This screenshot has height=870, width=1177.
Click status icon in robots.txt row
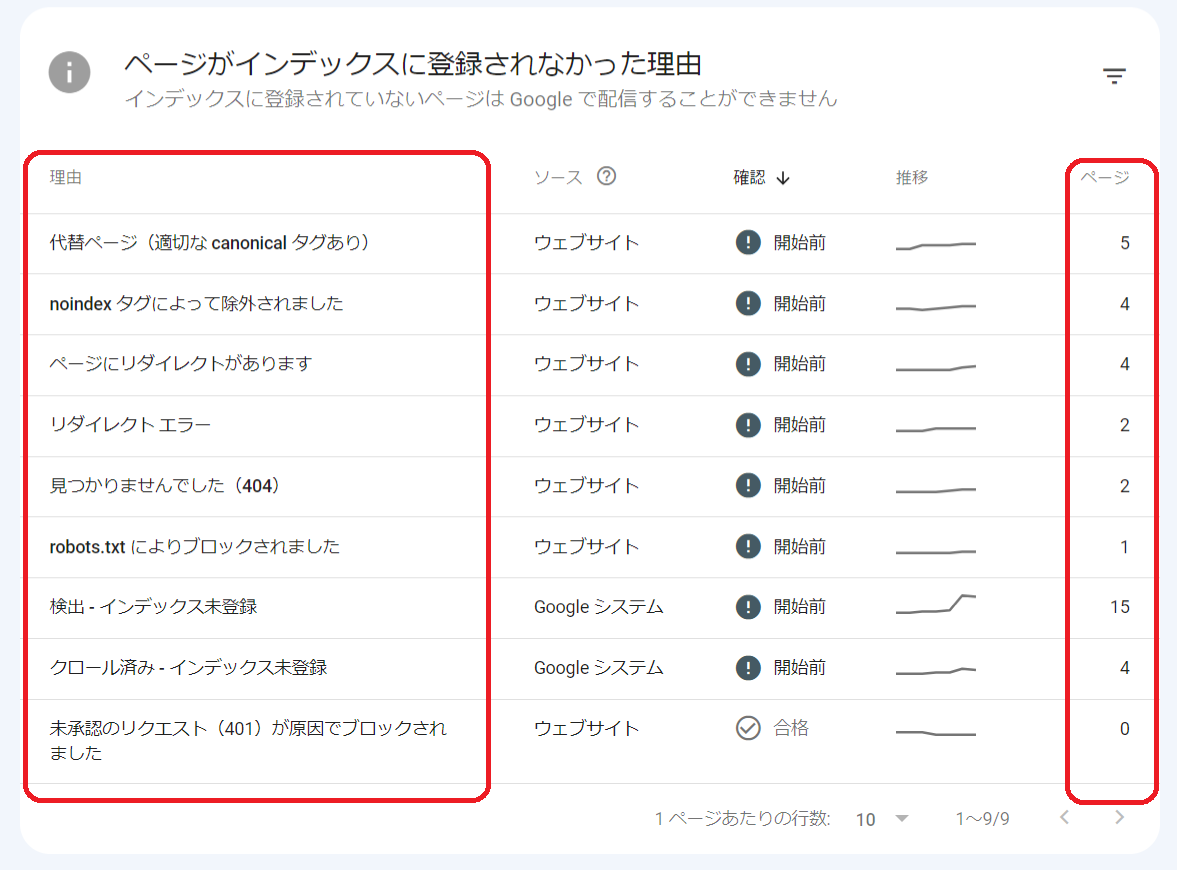748,546
